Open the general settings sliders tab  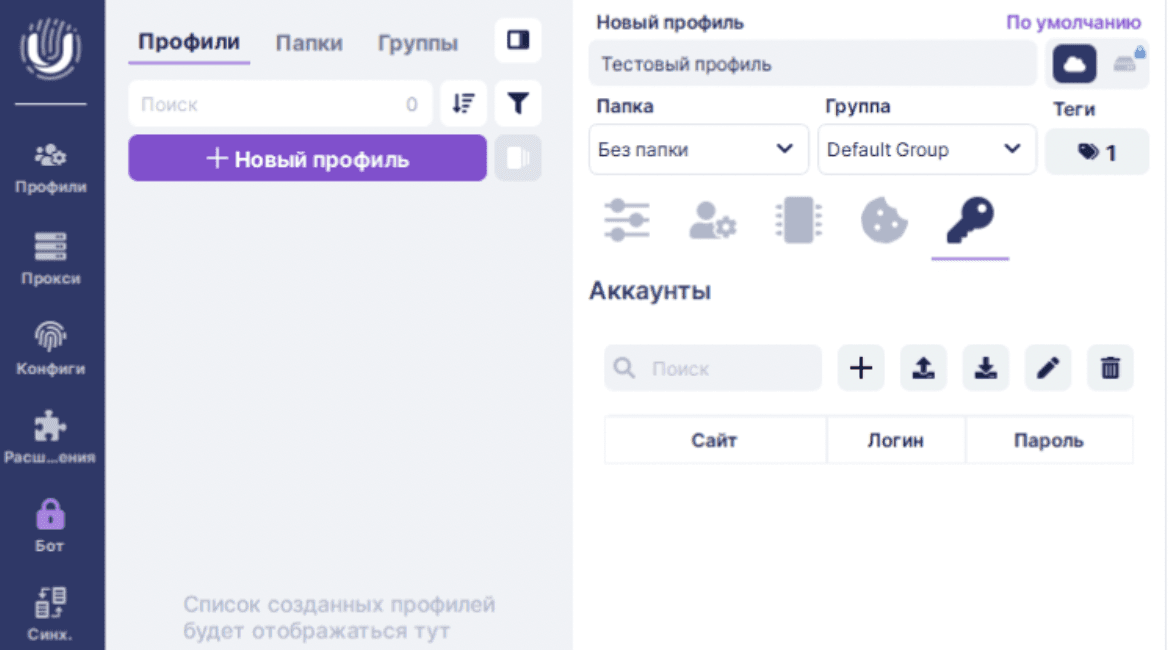[627, 220]
